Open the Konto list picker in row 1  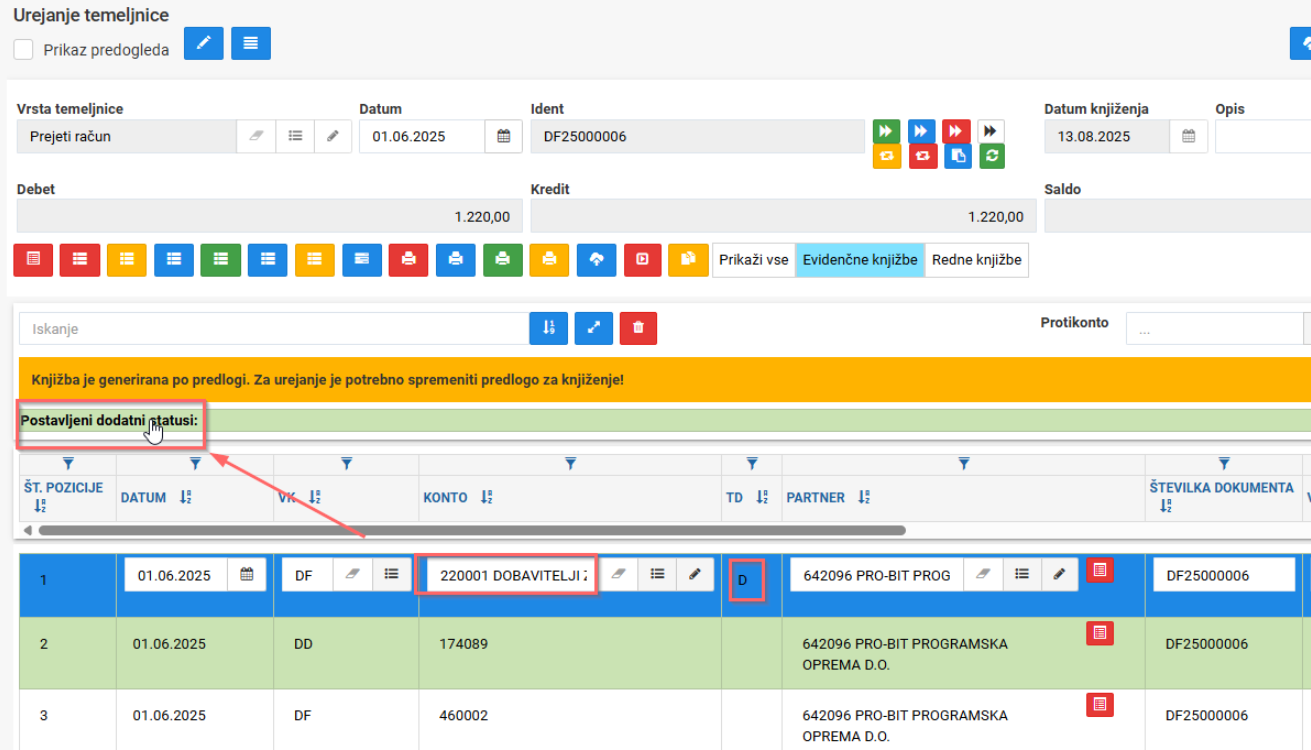[x=657, y=575]
